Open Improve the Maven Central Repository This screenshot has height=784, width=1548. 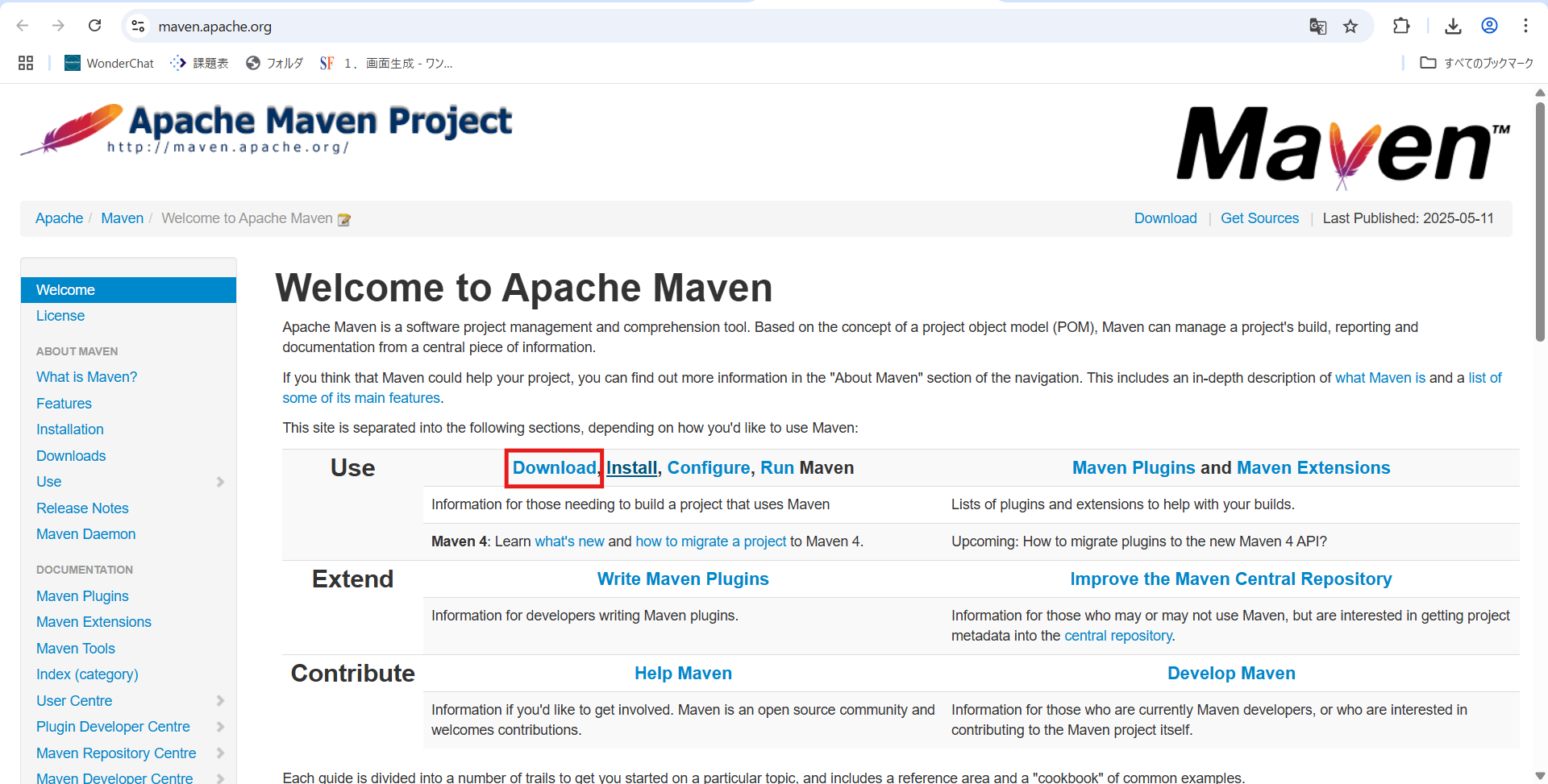1231,579
